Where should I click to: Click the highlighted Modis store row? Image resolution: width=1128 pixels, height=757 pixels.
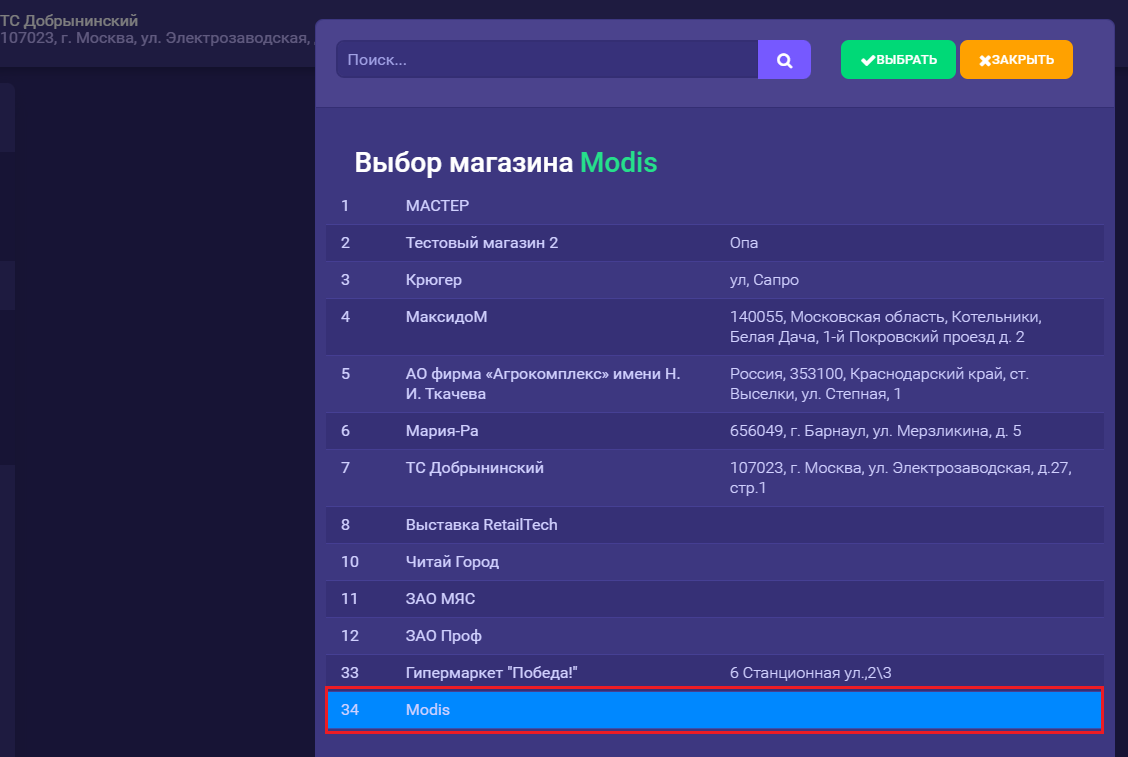(714, 710)
